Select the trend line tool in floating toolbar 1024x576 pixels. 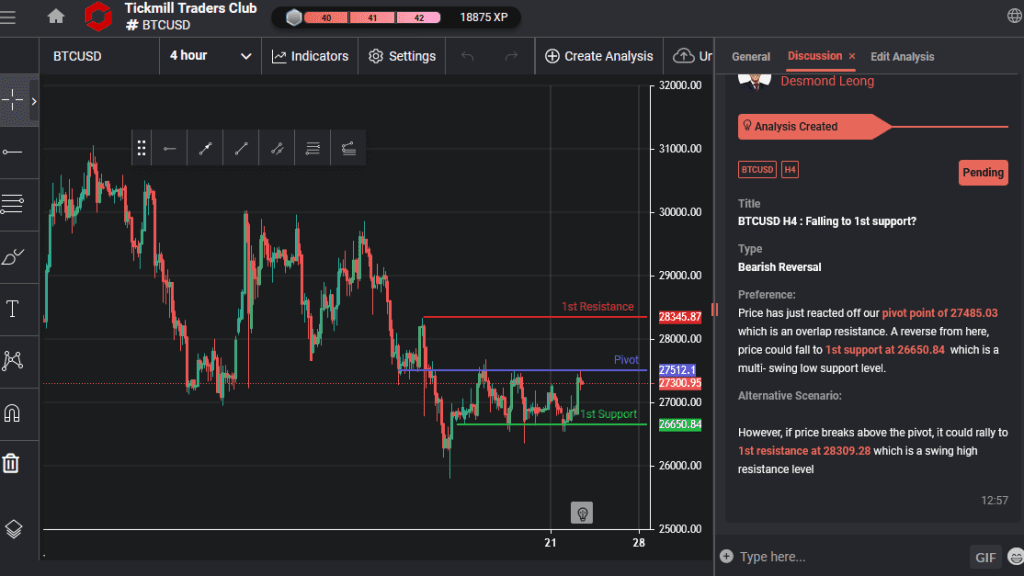pyautogui.click(x=240, y=147)
